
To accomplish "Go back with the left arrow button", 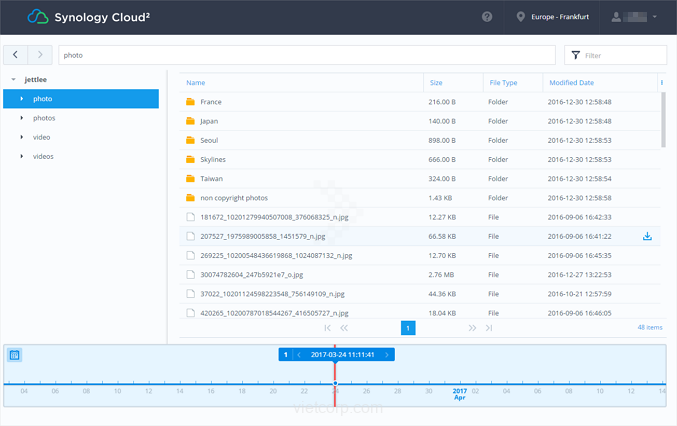I will pos(16,55).
